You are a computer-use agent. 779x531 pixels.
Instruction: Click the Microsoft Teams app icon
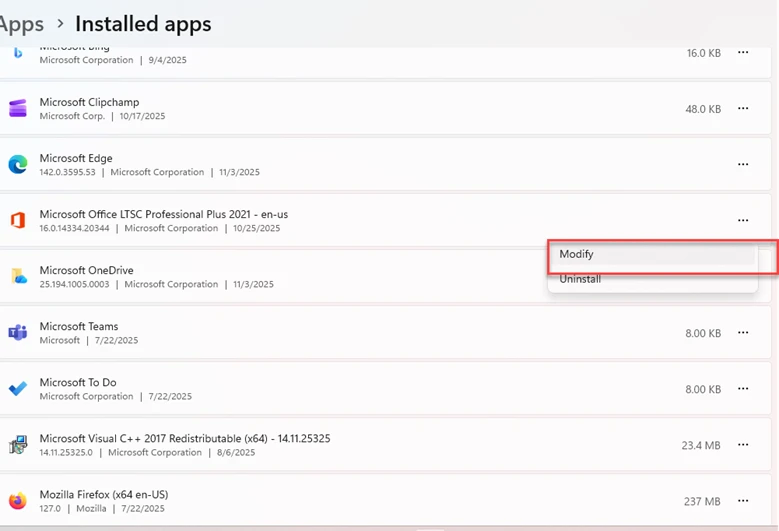tap(17, 333)
